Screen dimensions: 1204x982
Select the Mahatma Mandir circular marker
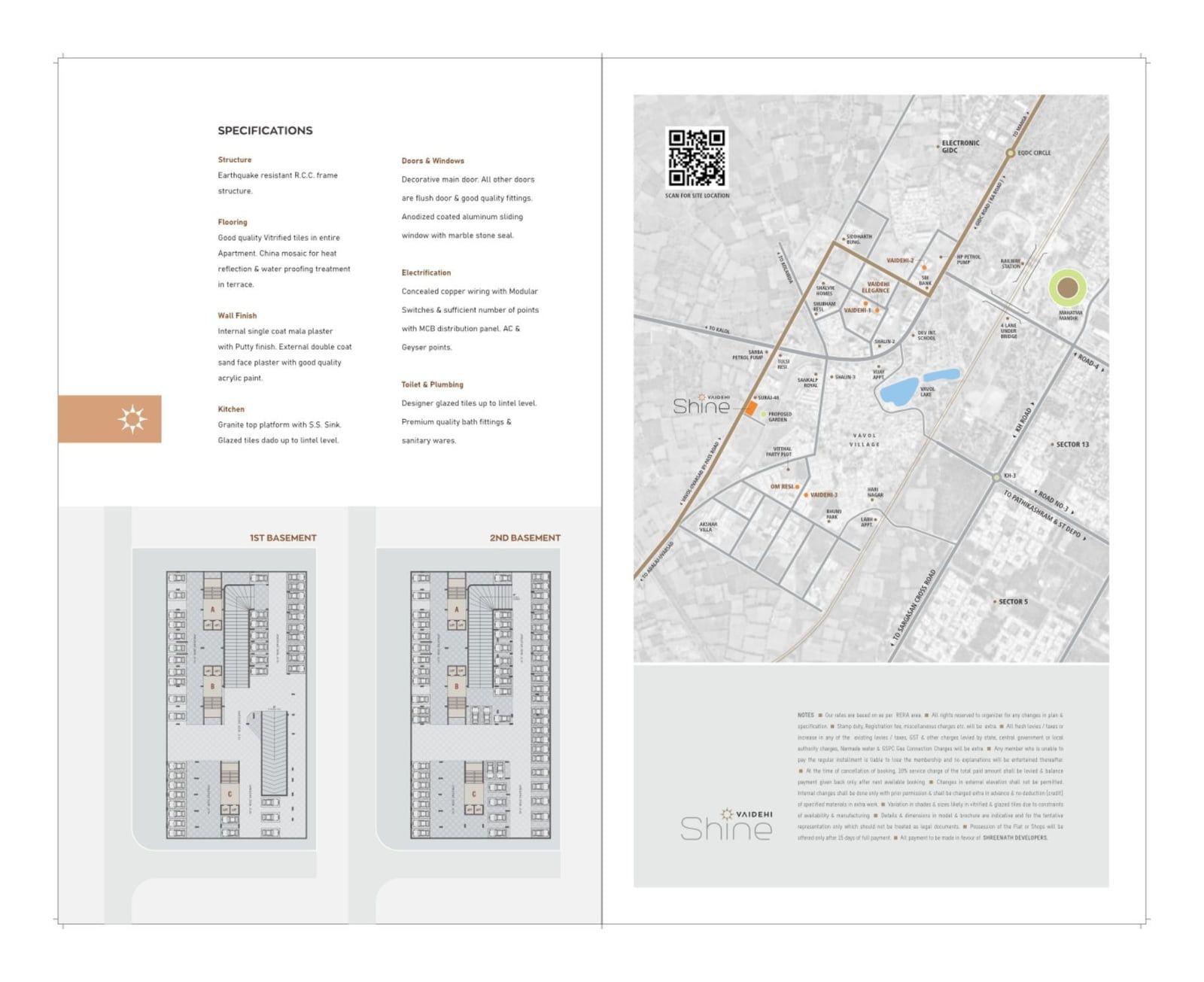pyautogui.click(x=1067, y=288)
